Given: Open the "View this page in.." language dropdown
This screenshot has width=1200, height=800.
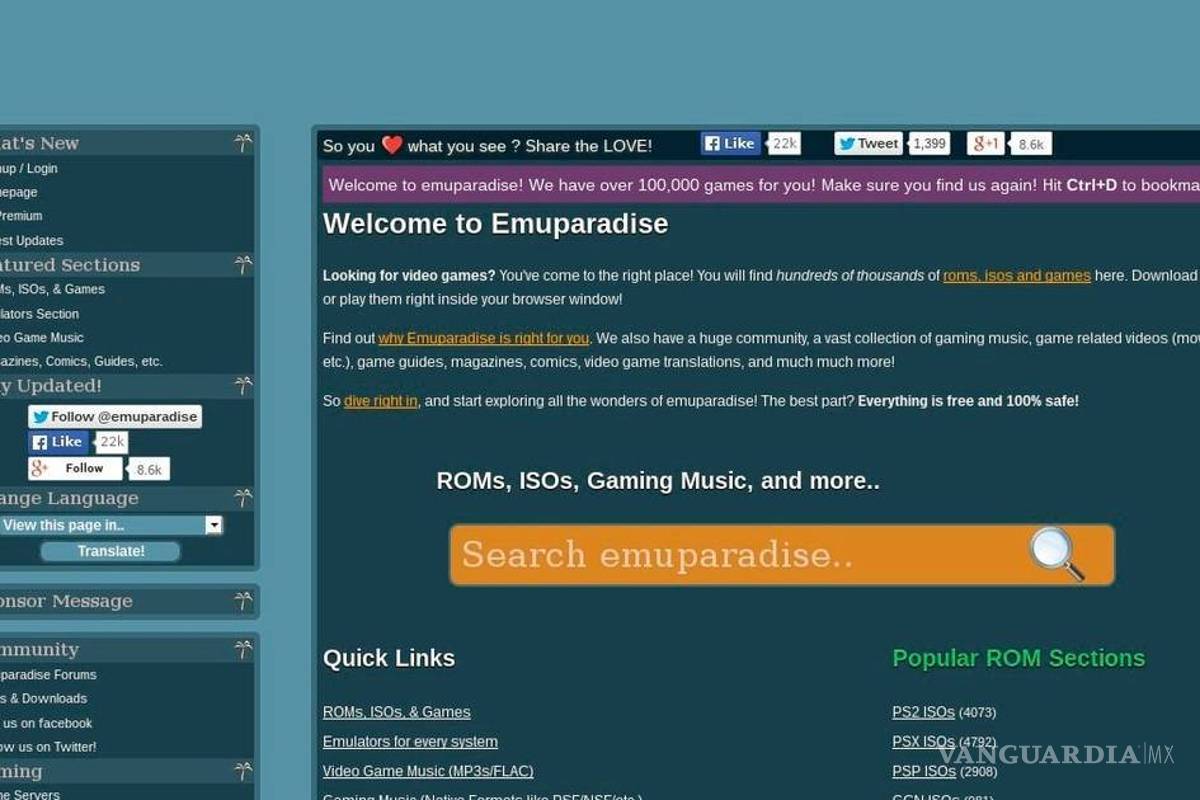Looking at the screenshot, I should point(213,525).
